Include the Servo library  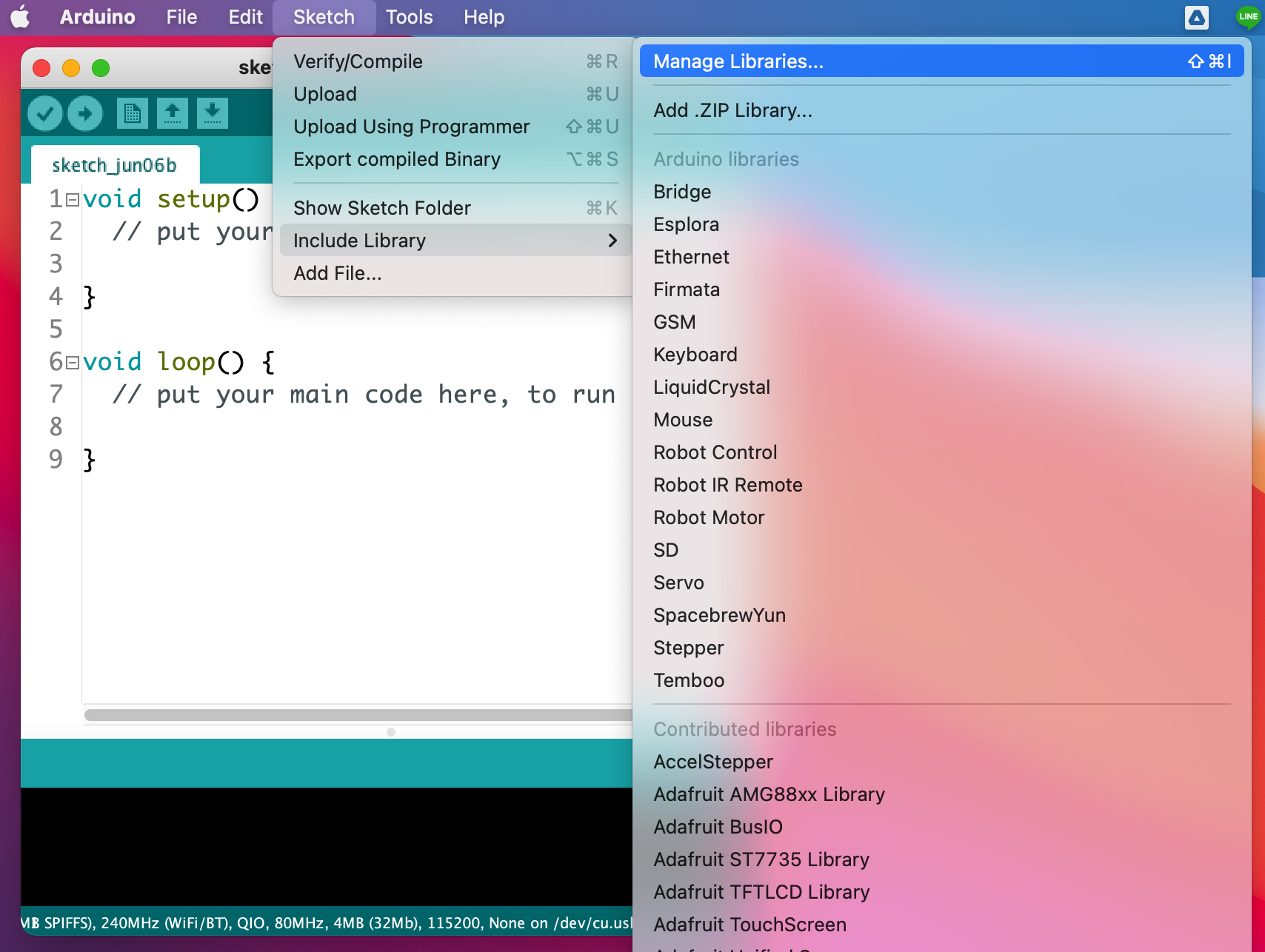941,583
